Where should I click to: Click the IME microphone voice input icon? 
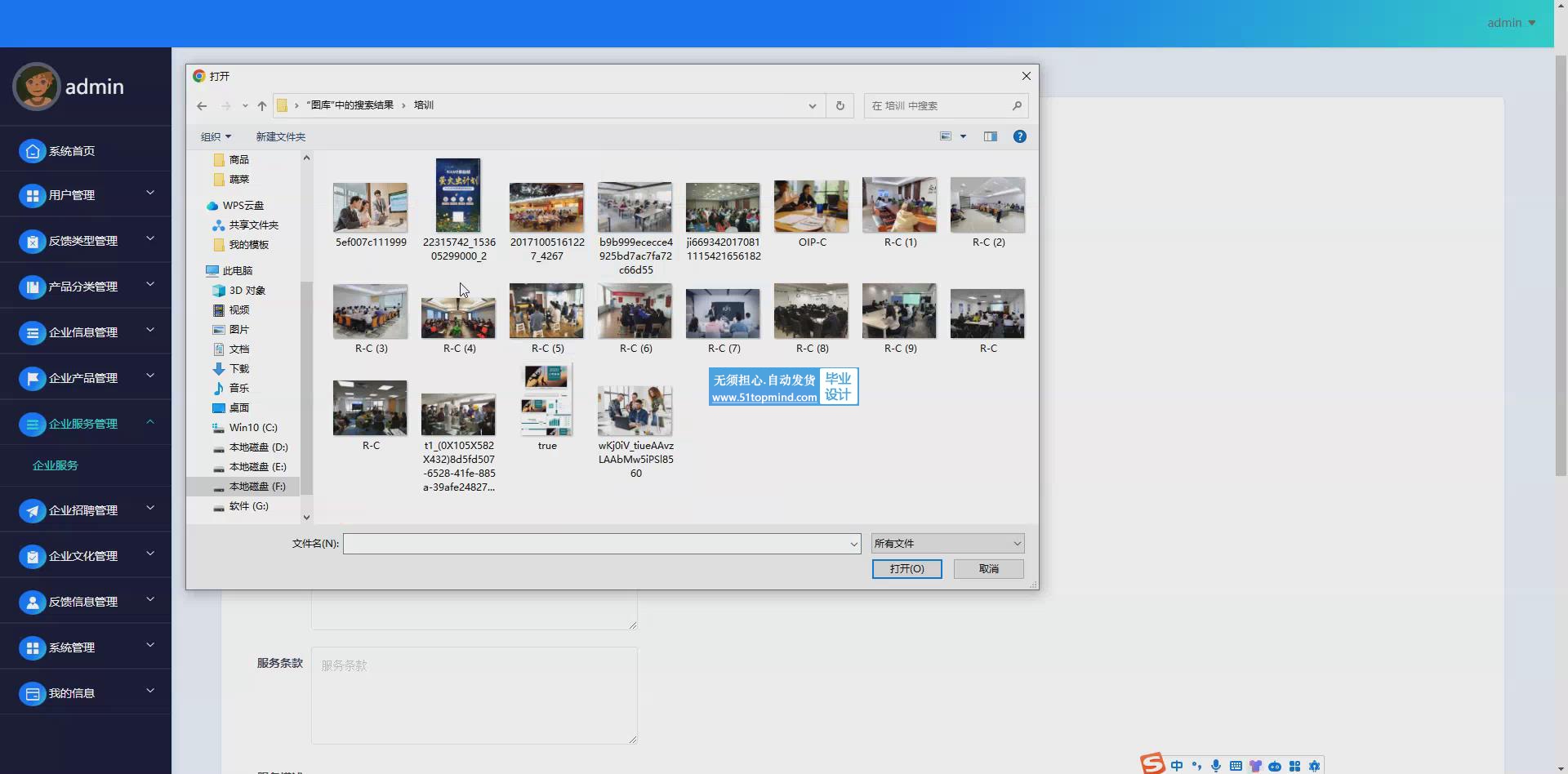click(x=1216, y=766)
